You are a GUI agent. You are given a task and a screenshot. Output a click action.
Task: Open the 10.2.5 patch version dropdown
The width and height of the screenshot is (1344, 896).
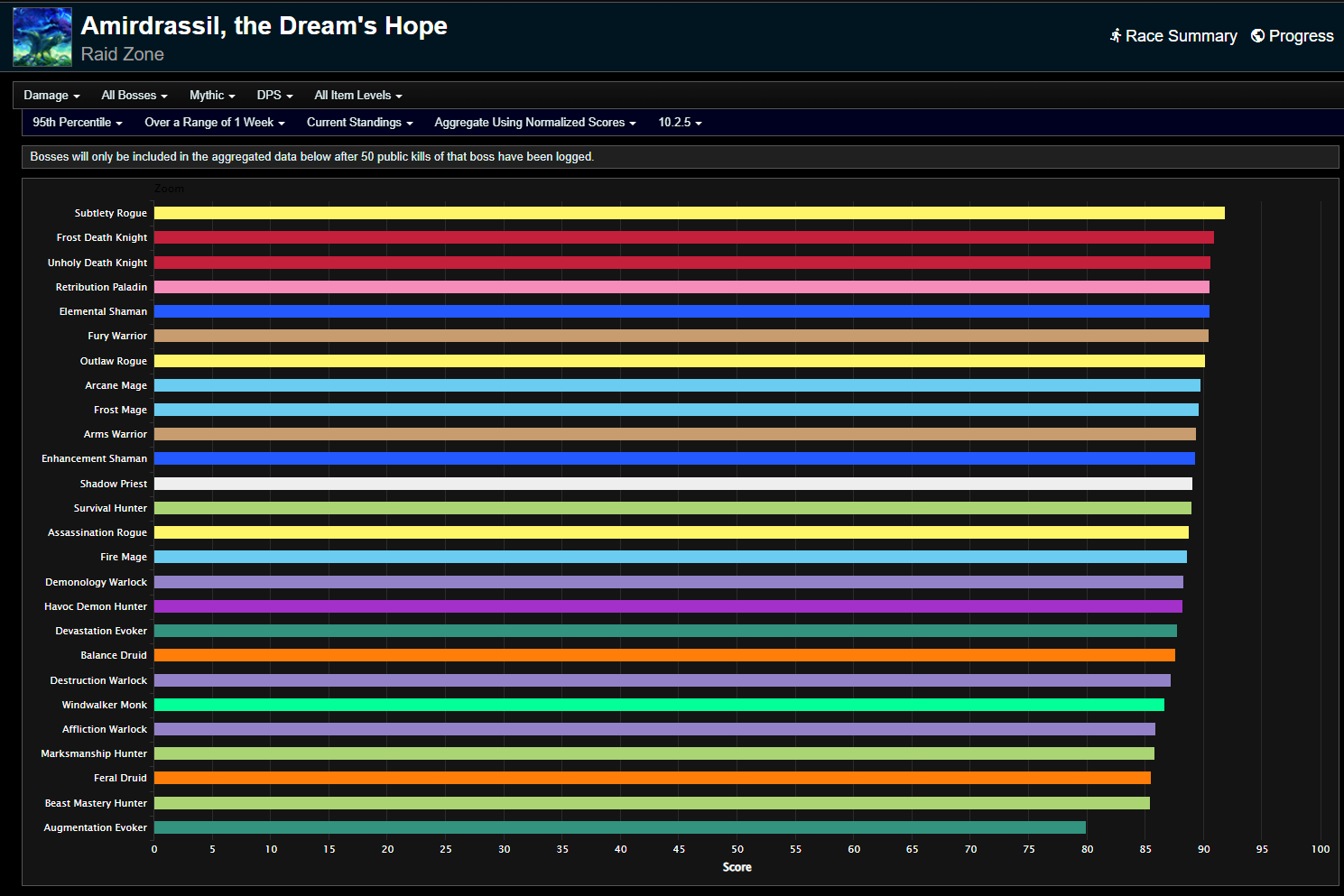pos(679,122)
